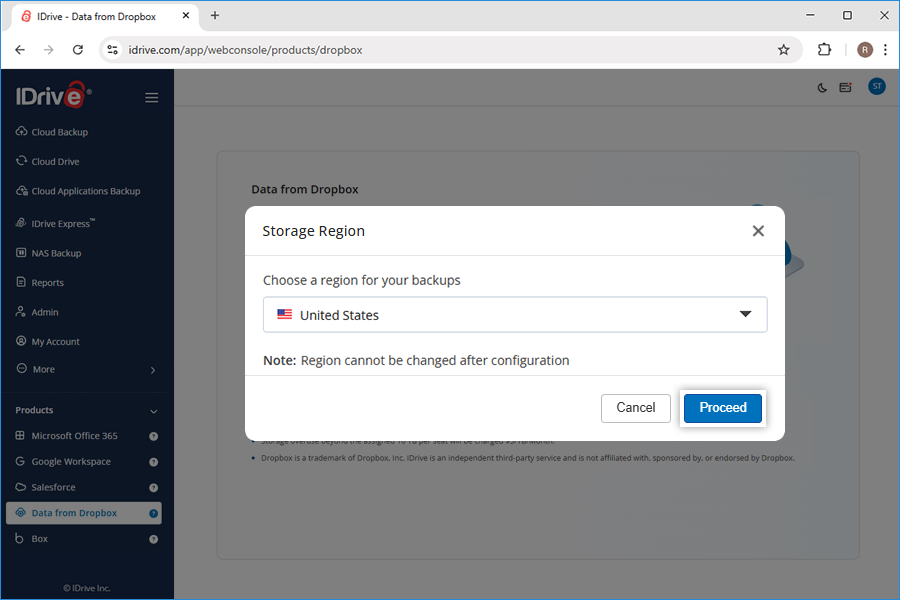
Task: Open NAS Backup in sidebar
Action: pos(56,253)
